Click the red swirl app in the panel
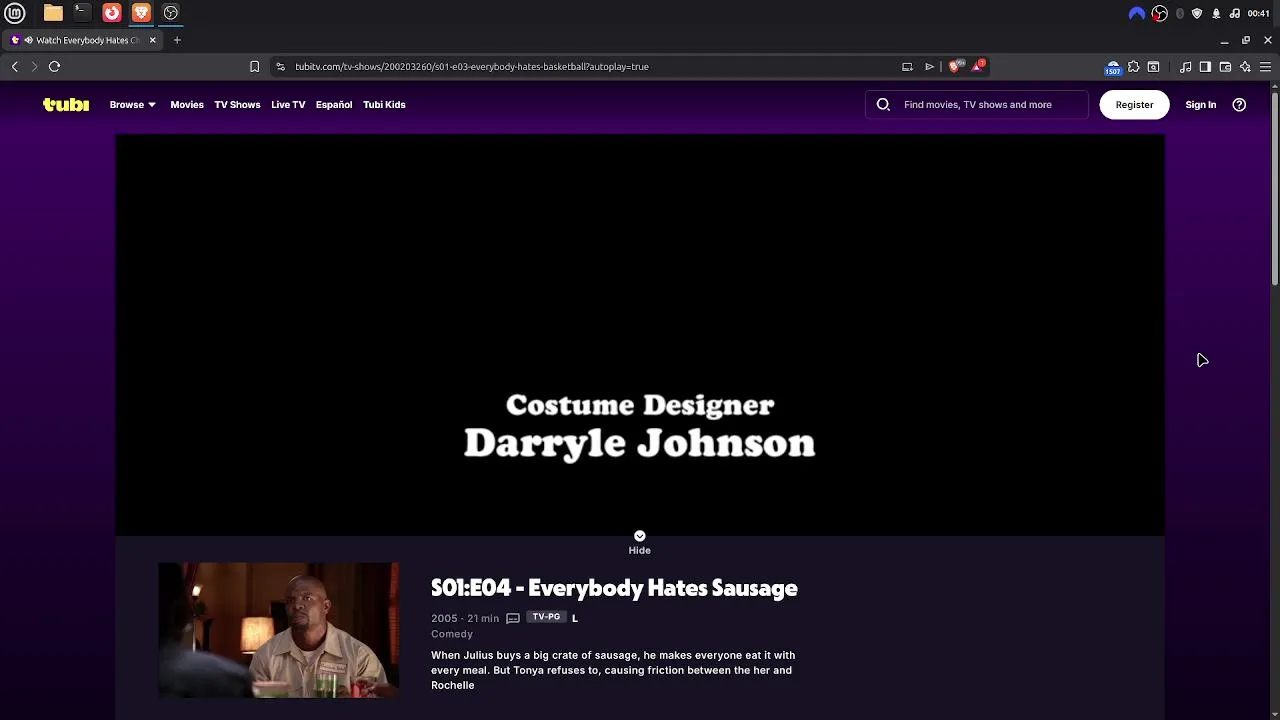The height and width of the screenshot is (720, 1280). point(112,13)
